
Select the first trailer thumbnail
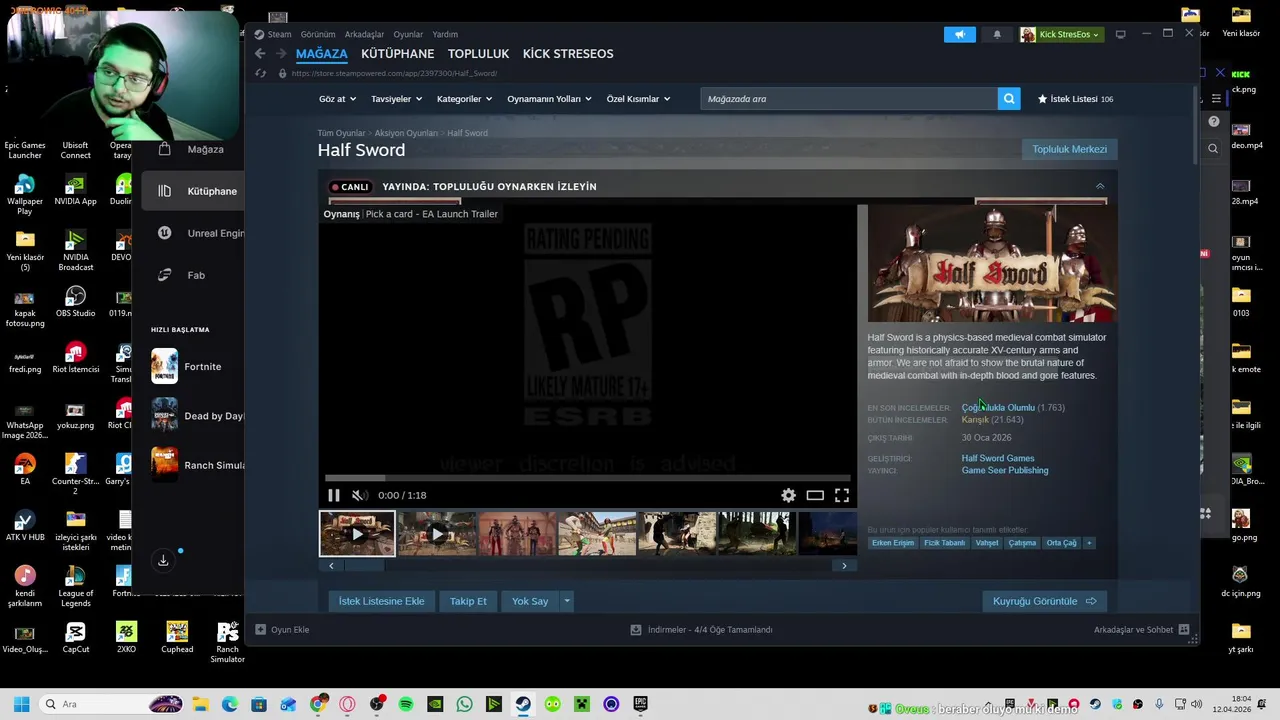coord(357,533)
